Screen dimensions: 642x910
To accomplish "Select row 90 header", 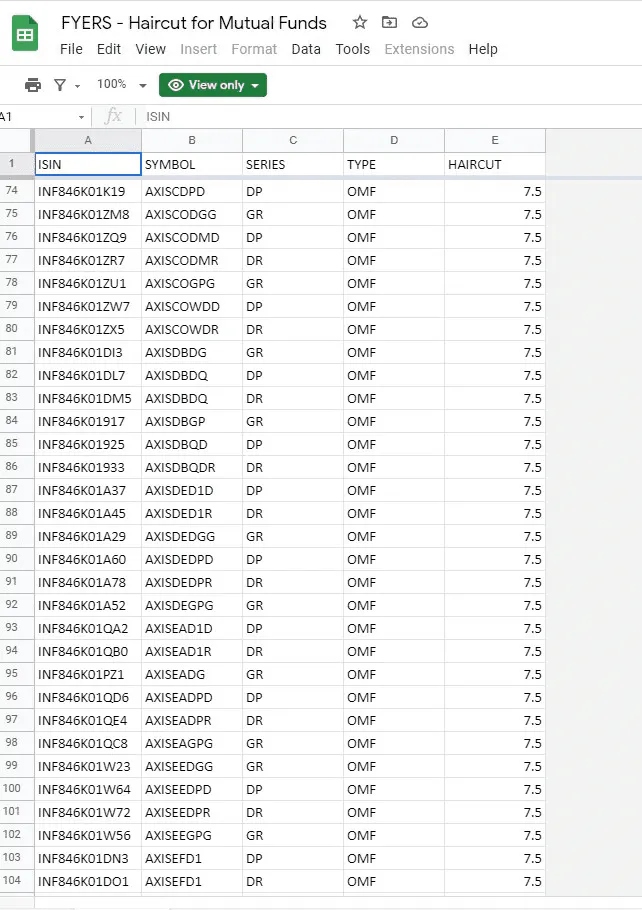I will pos(12,559).
